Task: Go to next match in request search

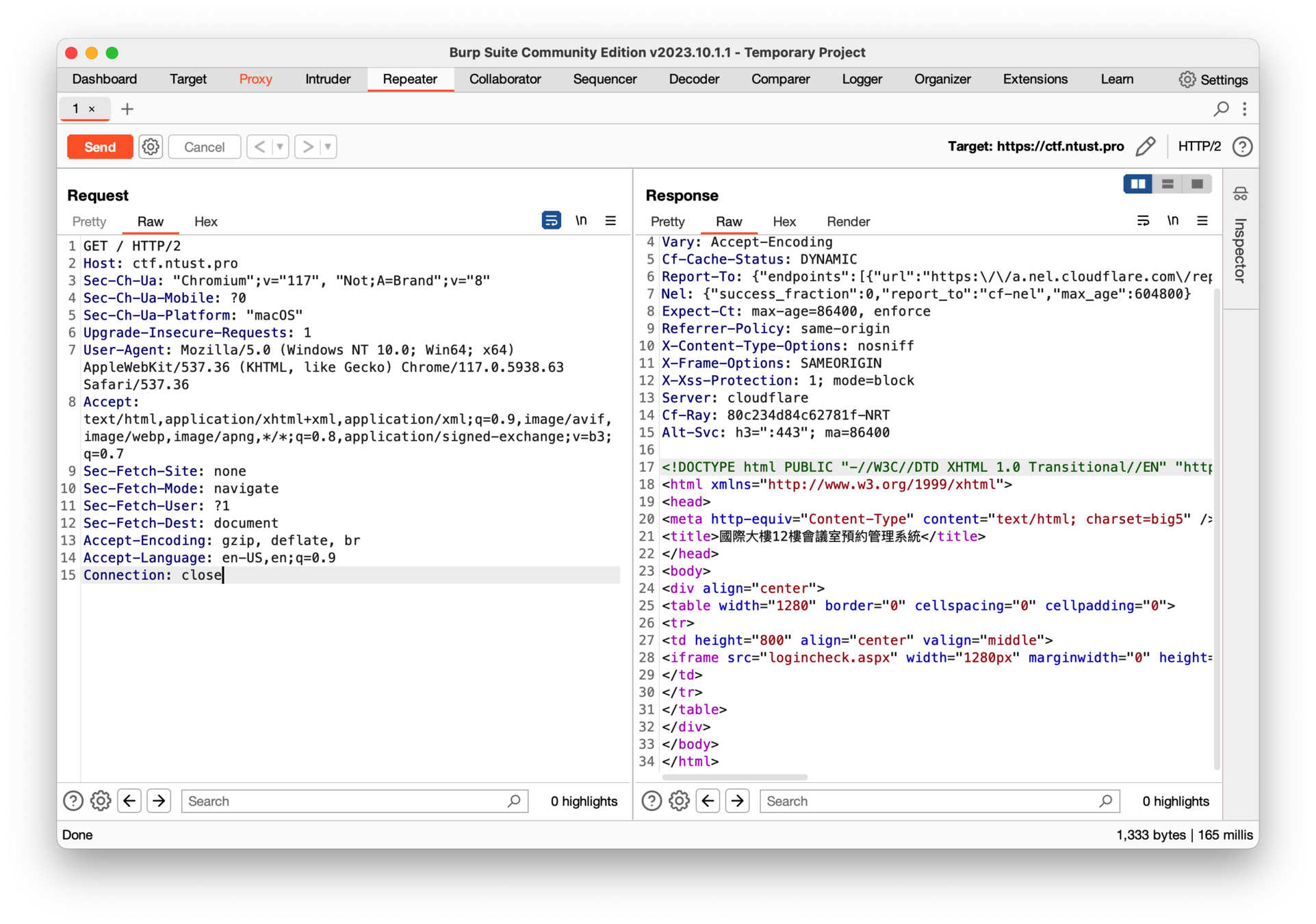Action: tap(159, 801)
